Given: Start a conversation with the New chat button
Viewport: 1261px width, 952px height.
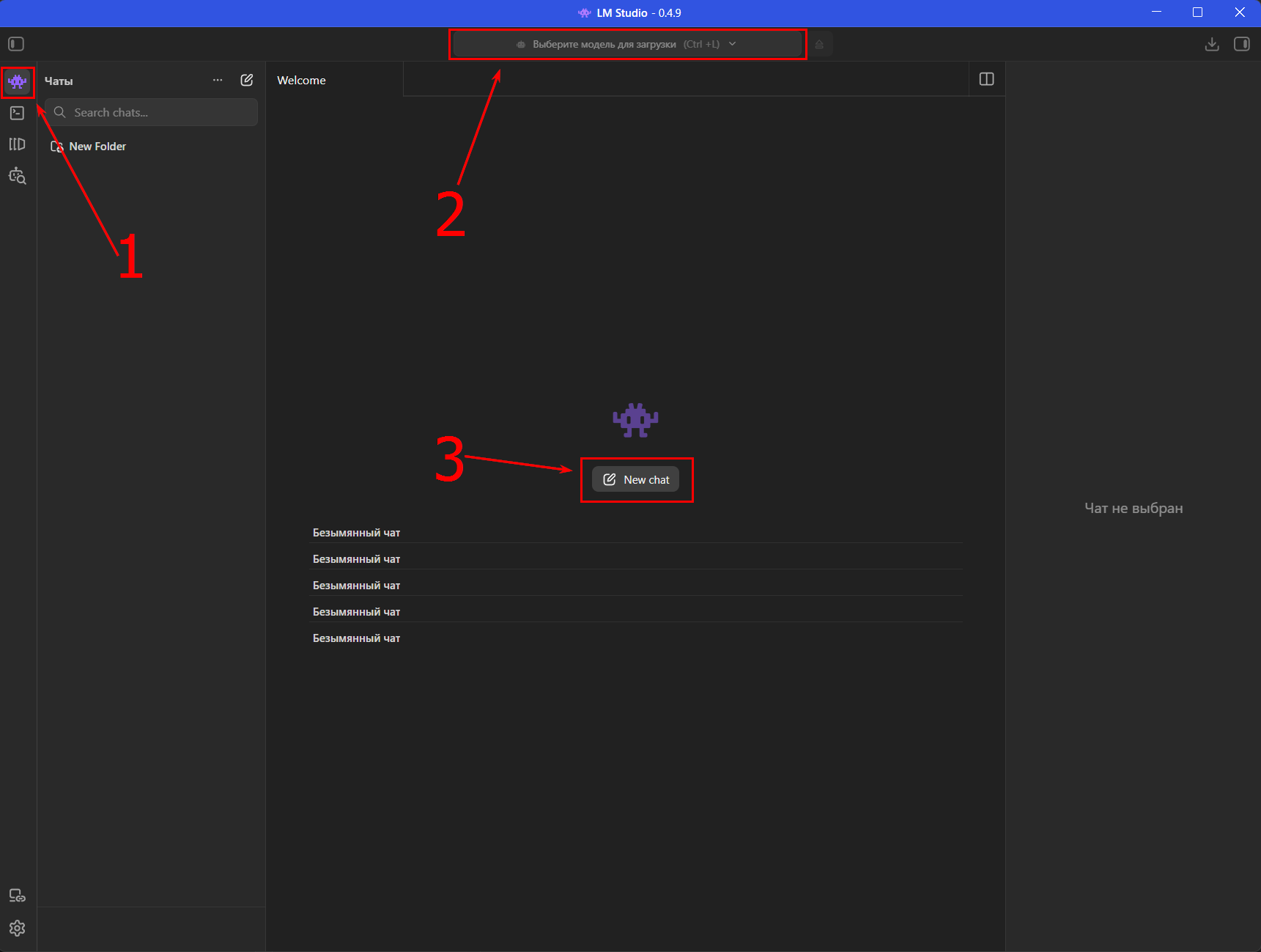Looking at the screenshot, I should pos(635,480).
